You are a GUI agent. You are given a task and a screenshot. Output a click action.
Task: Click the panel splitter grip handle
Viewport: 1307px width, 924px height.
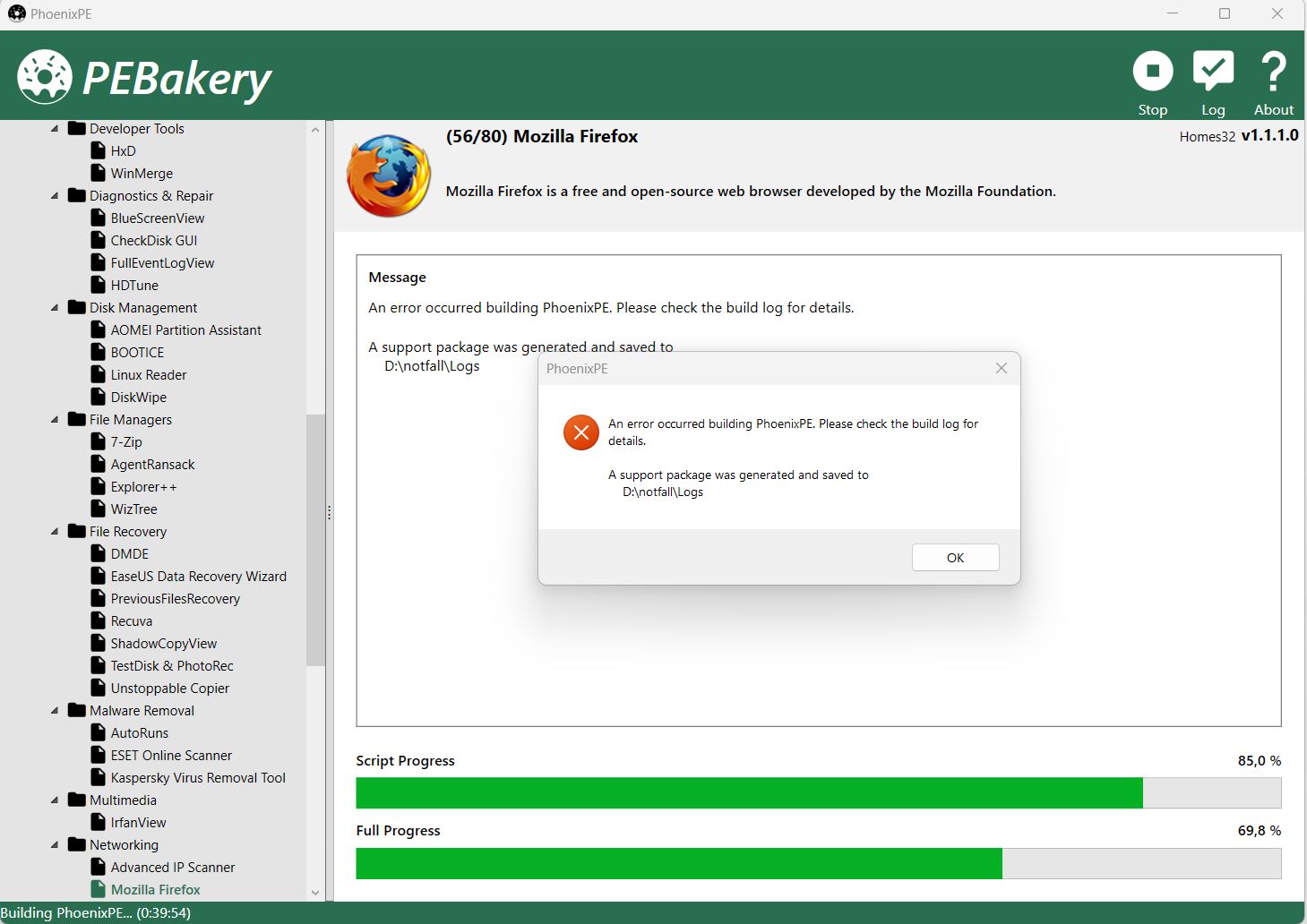(x=329, y=512)
